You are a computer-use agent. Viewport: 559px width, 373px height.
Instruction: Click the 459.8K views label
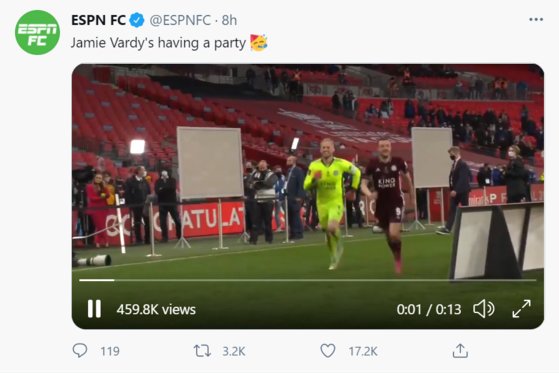(x=156, y=310)
